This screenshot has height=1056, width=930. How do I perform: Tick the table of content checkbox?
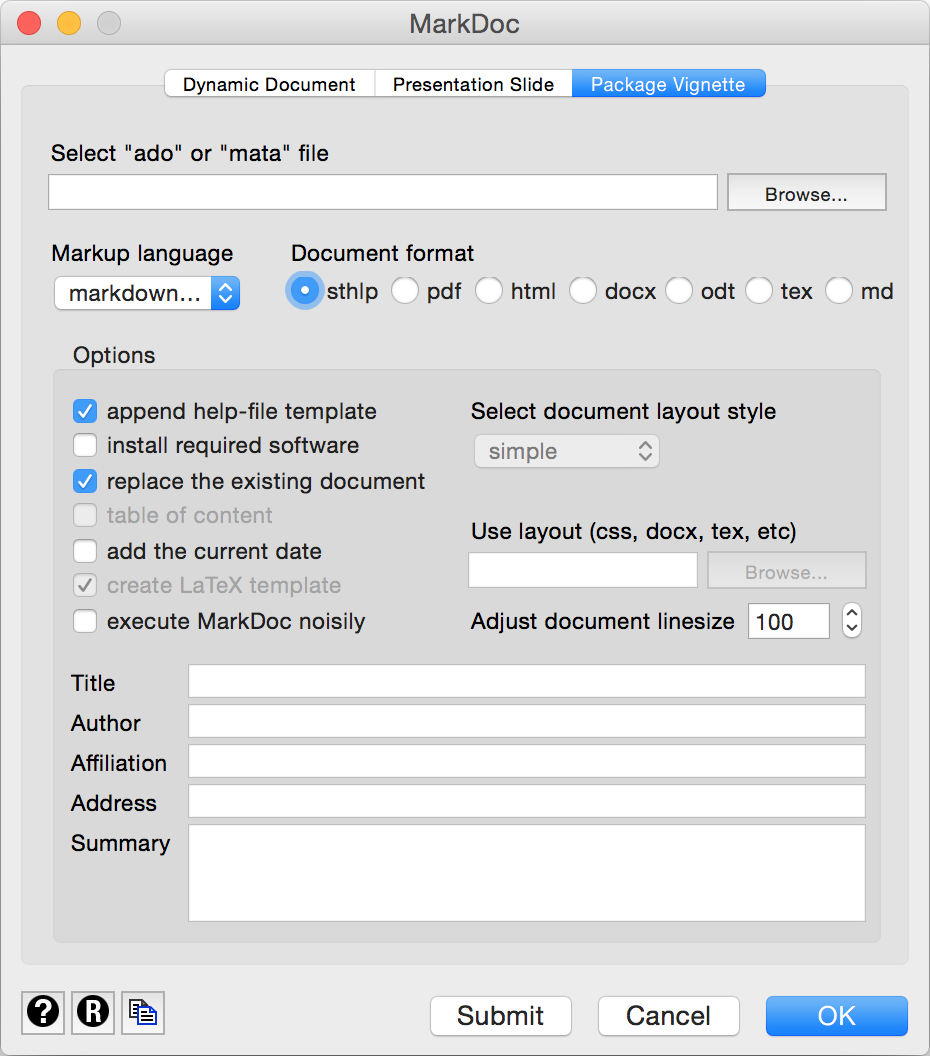pos(85,515)
